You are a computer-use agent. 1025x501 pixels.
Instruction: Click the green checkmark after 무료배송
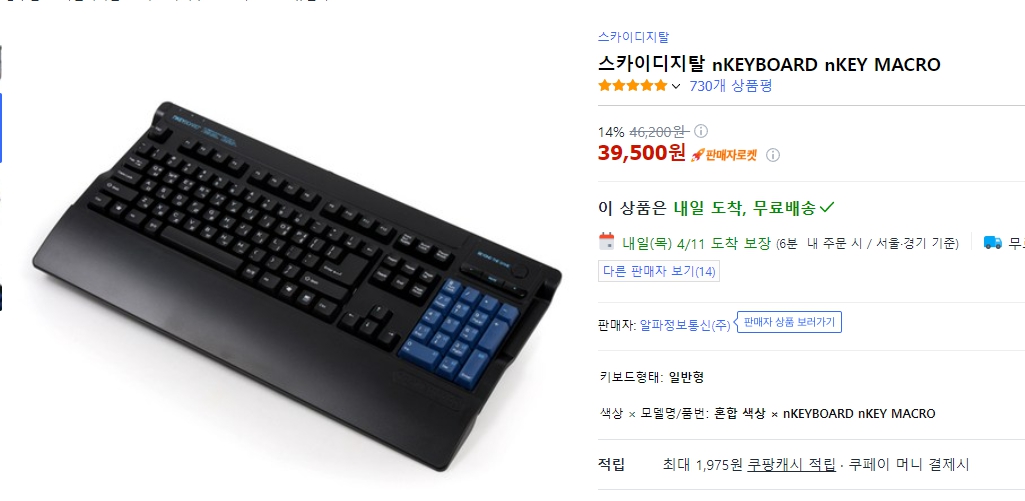tap(827, 208)
